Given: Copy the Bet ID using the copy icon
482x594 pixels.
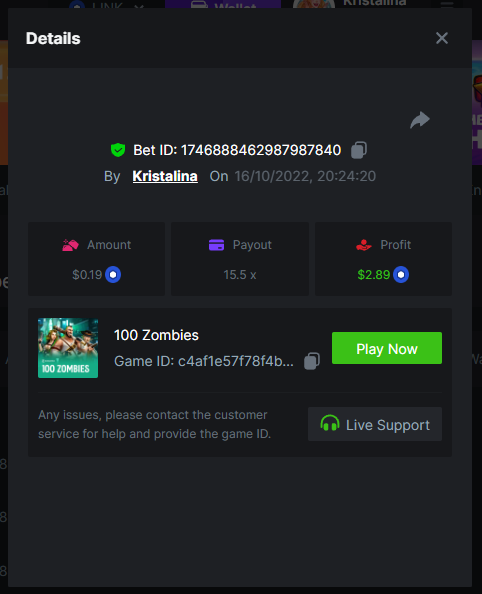Looking at the screenshot, I should tap(358, 150).
